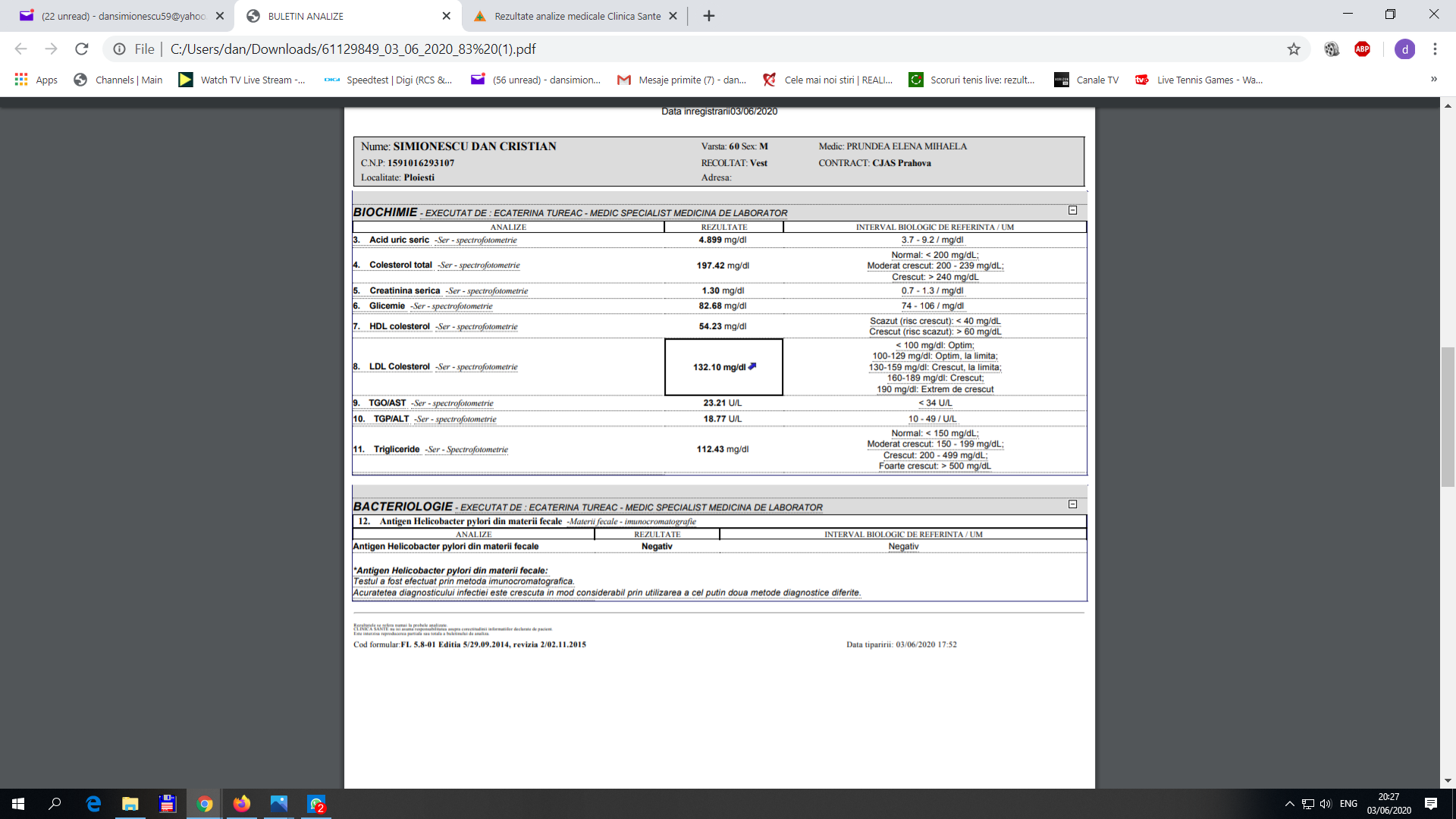Open the network status tray icon
1456x819 pixels.
click(x=1308, y=804)
